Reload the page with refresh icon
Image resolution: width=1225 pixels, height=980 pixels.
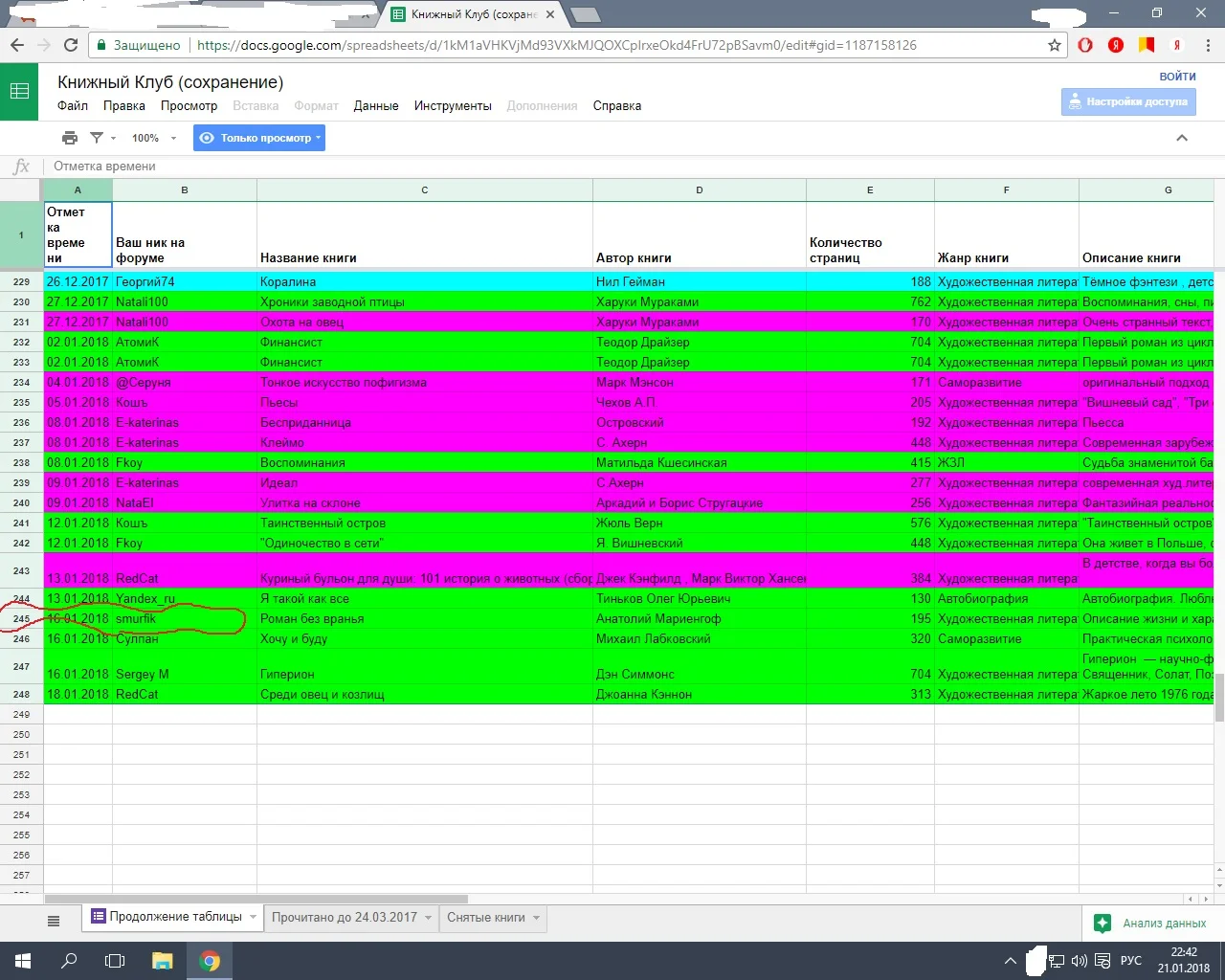[x=71, y=45]
